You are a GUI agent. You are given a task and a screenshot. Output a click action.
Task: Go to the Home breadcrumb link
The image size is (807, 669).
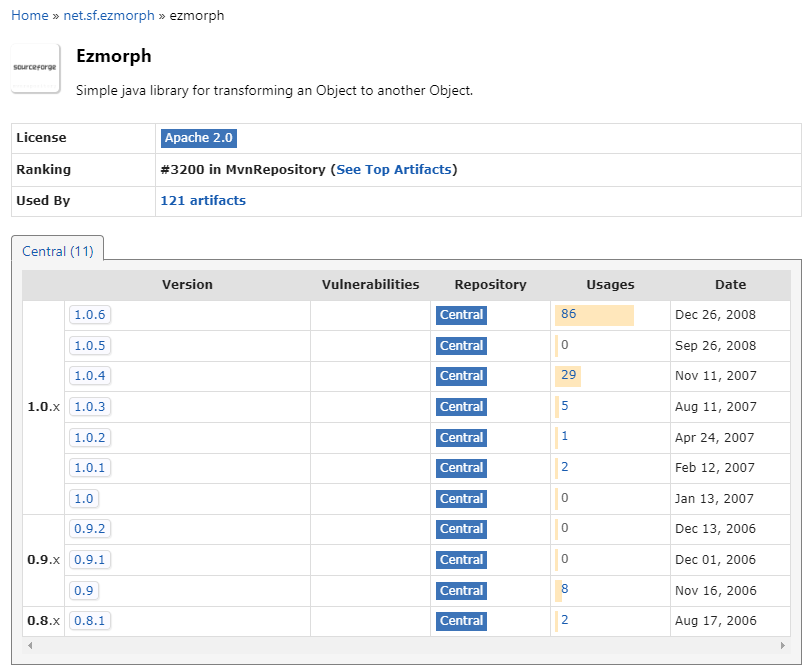coord(29,15)
